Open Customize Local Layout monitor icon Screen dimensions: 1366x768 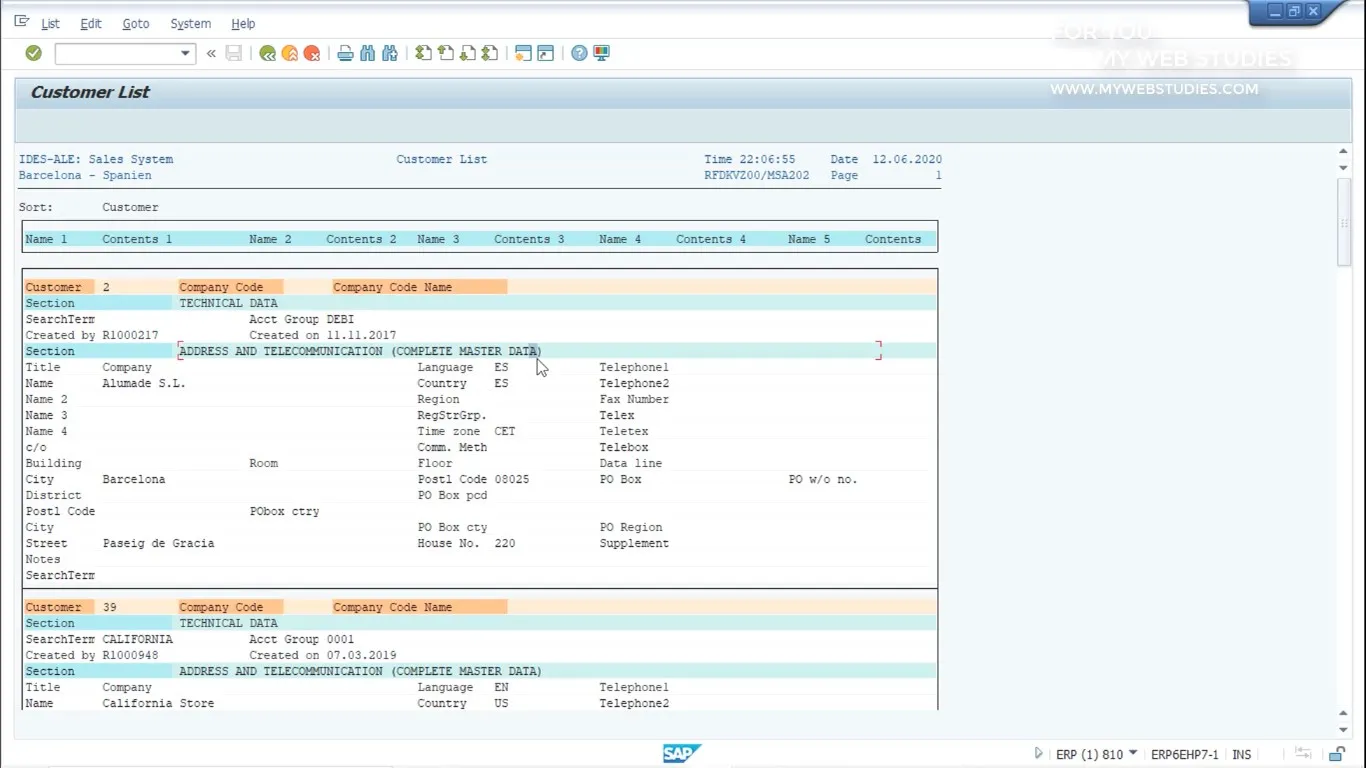pos(601,53)
